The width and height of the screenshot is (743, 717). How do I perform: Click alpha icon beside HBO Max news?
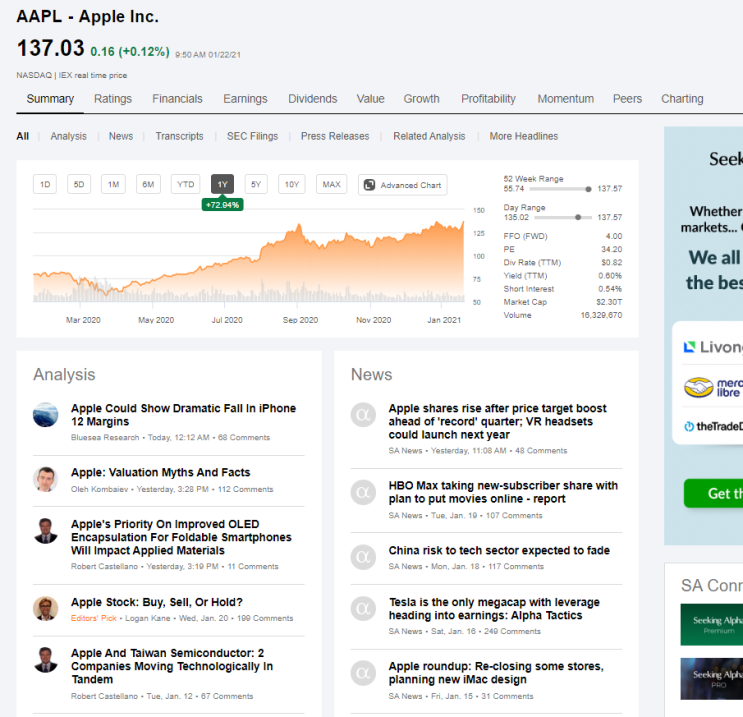pyautogui.click(x=363, y=492)
